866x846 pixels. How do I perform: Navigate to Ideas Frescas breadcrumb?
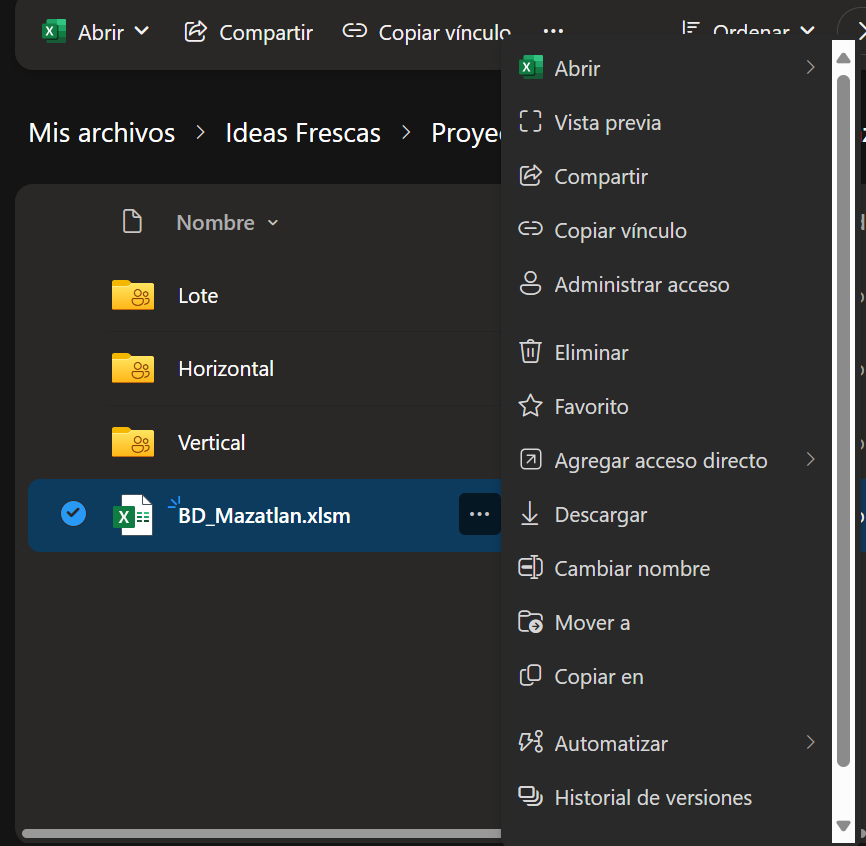303,133
